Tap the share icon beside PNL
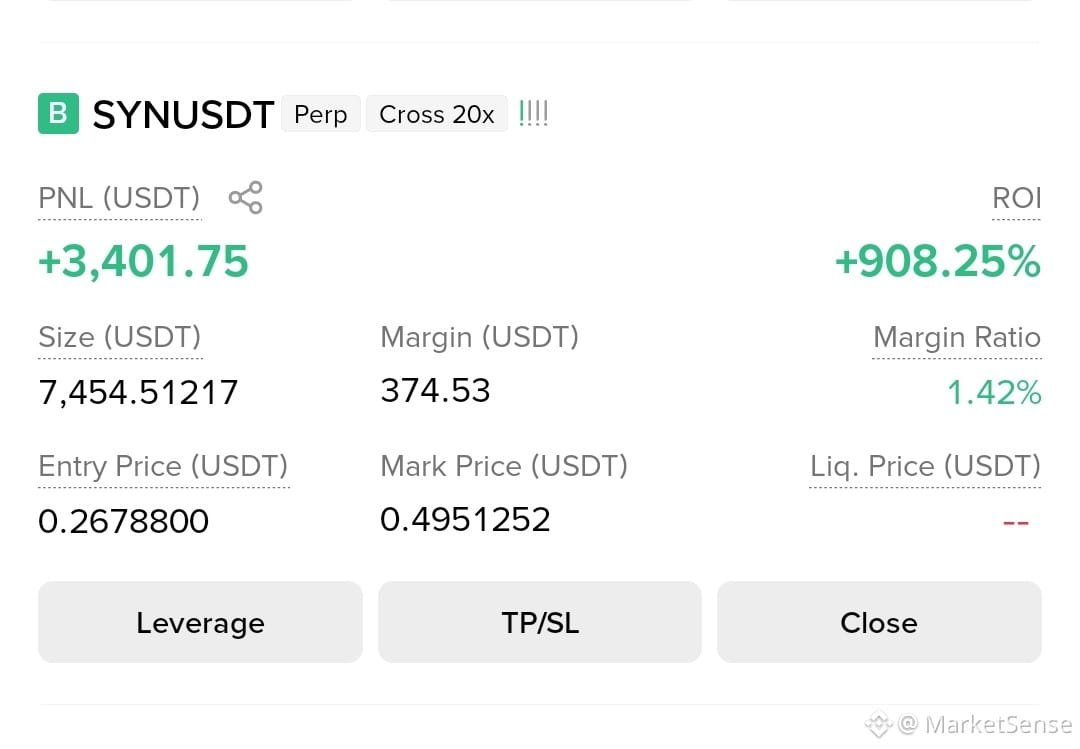Screen dimensions: 1080x749 pyautogui.click(x=246, y=198)
